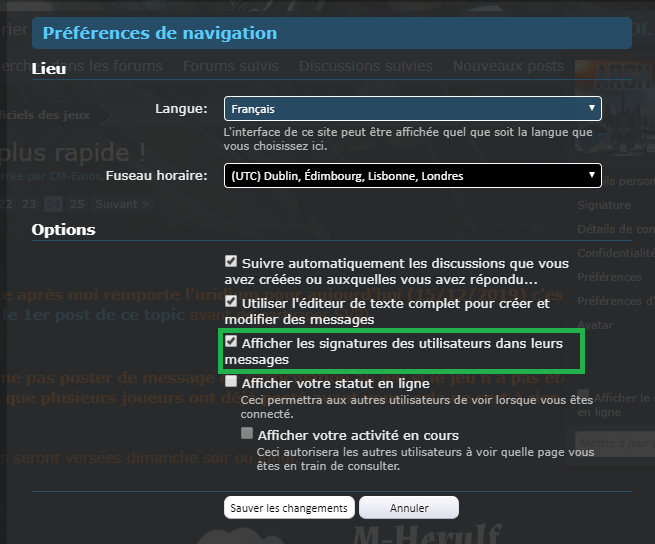Open the Fuseau horaire timezone dropdown
Image resolution: width=655 pixels, height=544 pixels.
tap(413, 175)
